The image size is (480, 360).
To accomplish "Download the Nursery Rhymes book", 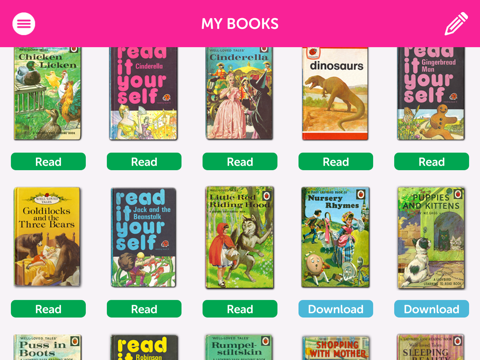I will tap(336, 309).
